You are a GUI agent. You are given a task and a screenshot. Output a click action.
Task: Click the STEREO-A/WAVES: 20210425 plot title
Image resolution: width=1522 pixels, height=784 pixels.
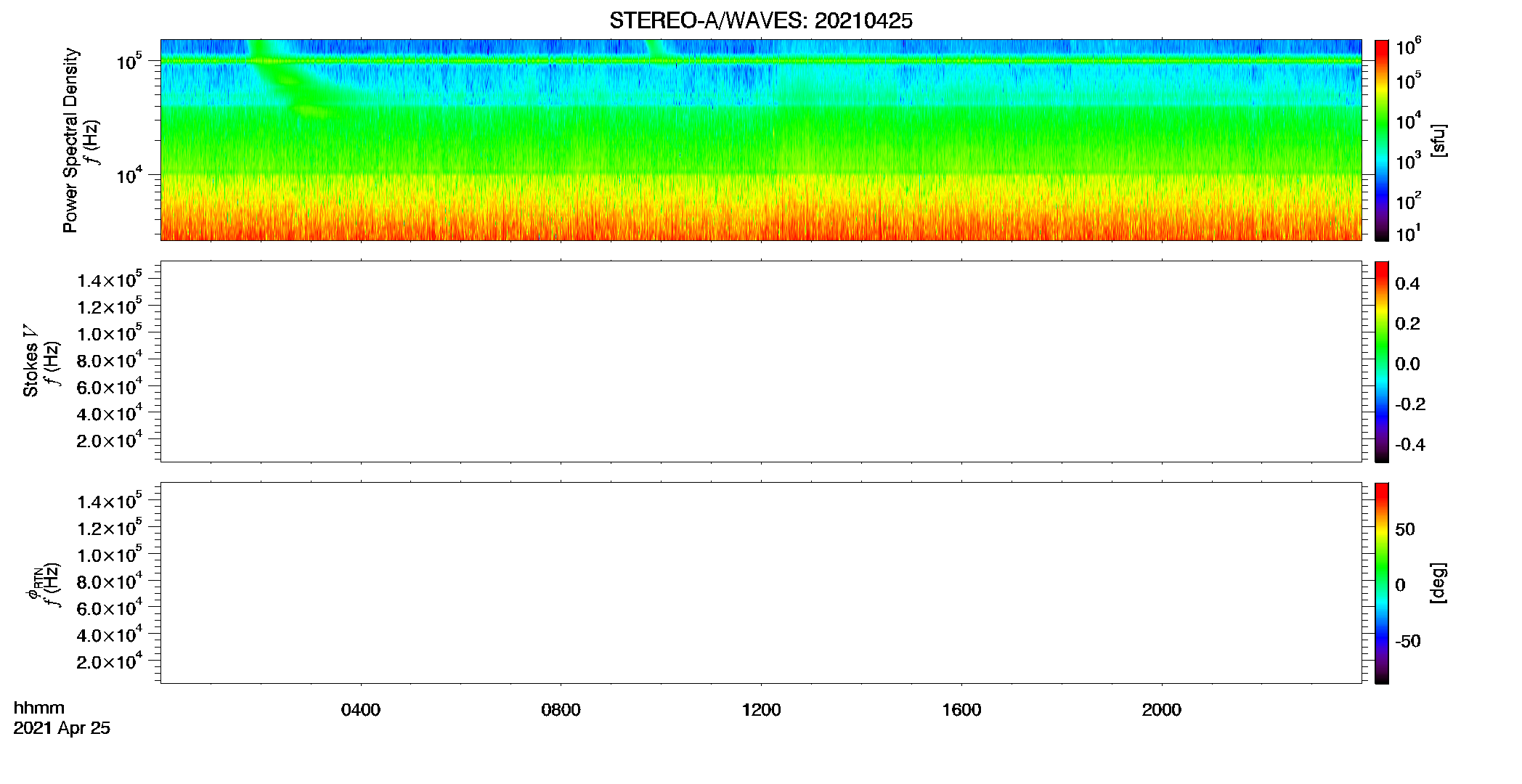760,21
